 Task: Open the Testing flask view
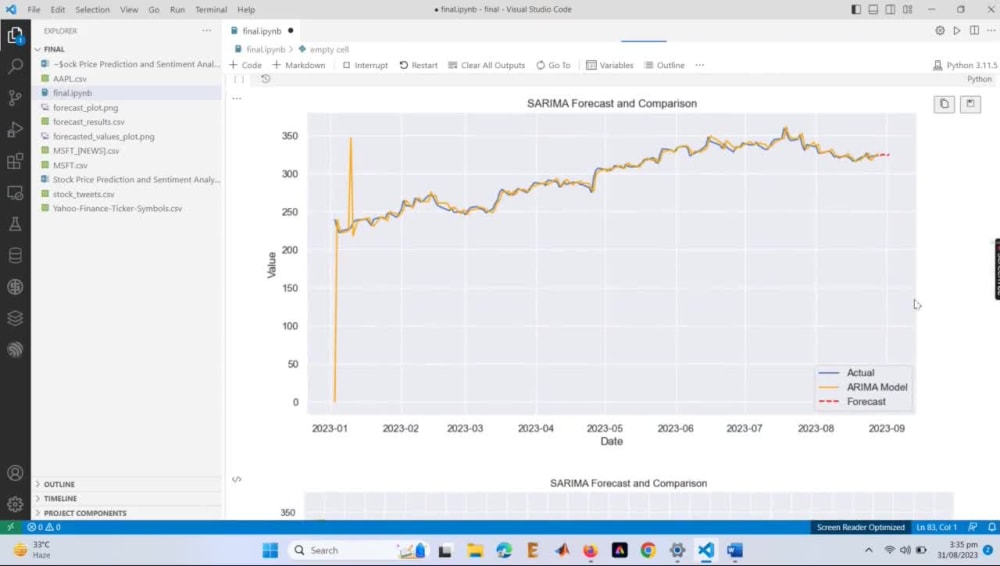tap(15, 224)
